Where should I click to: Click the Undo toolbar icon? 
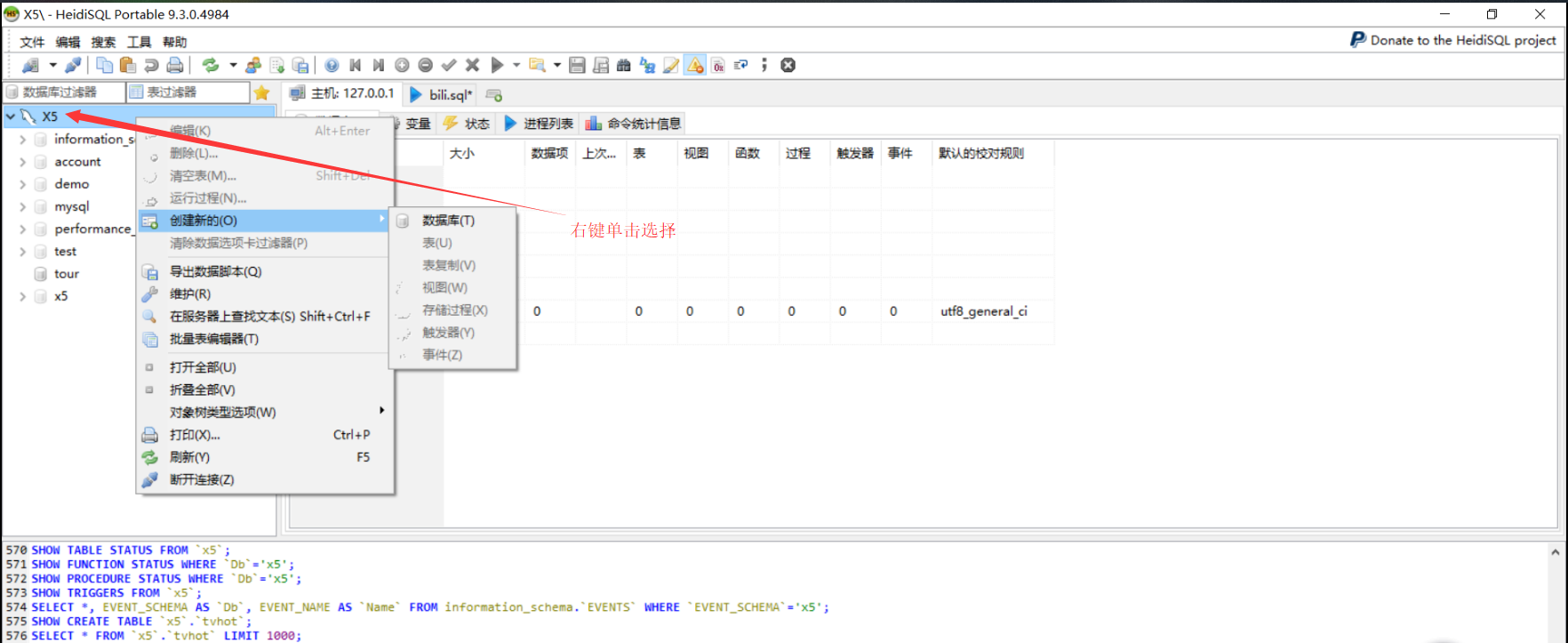click(151, 65)
